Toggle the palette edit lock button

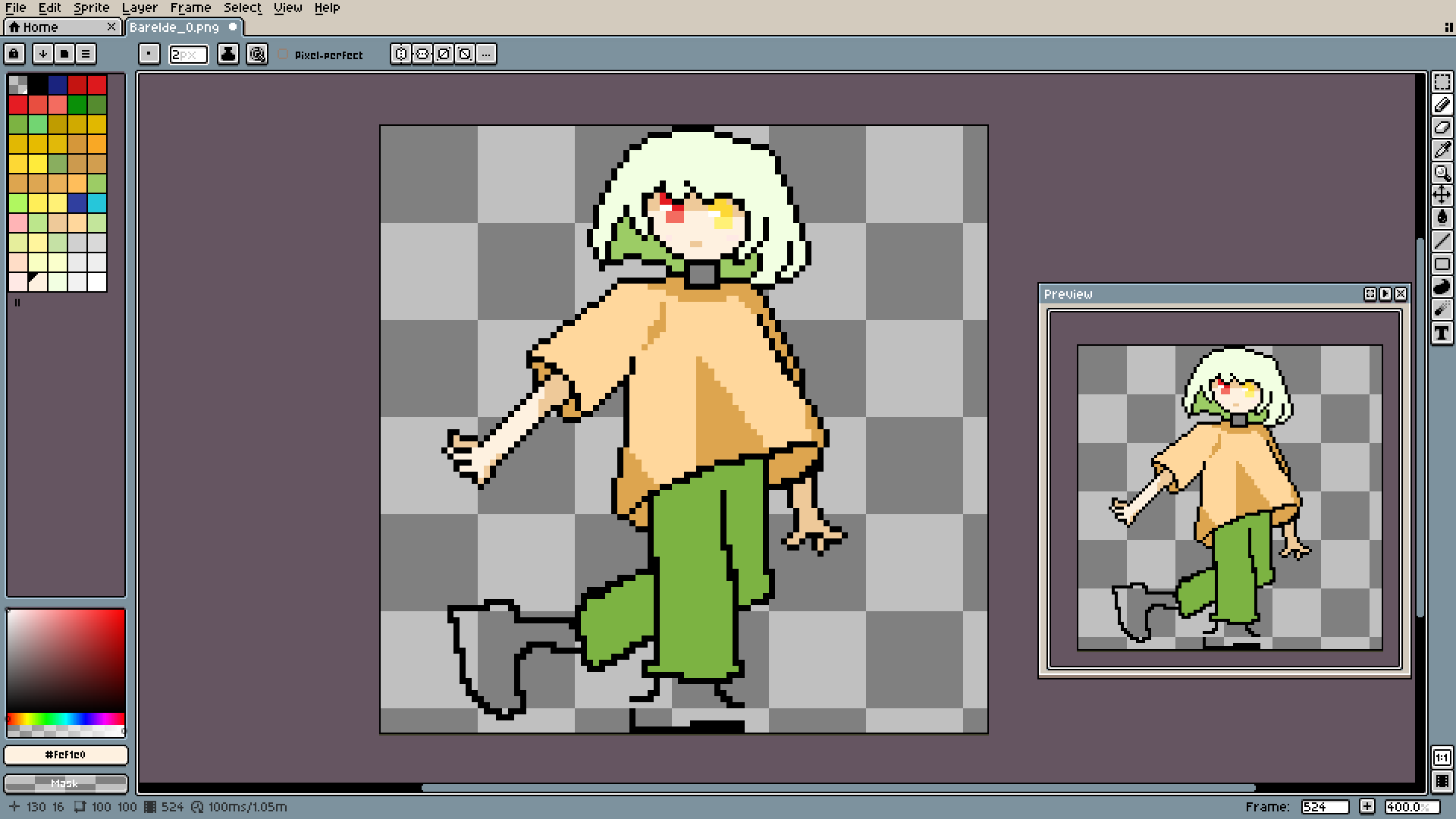pos(14,54)
